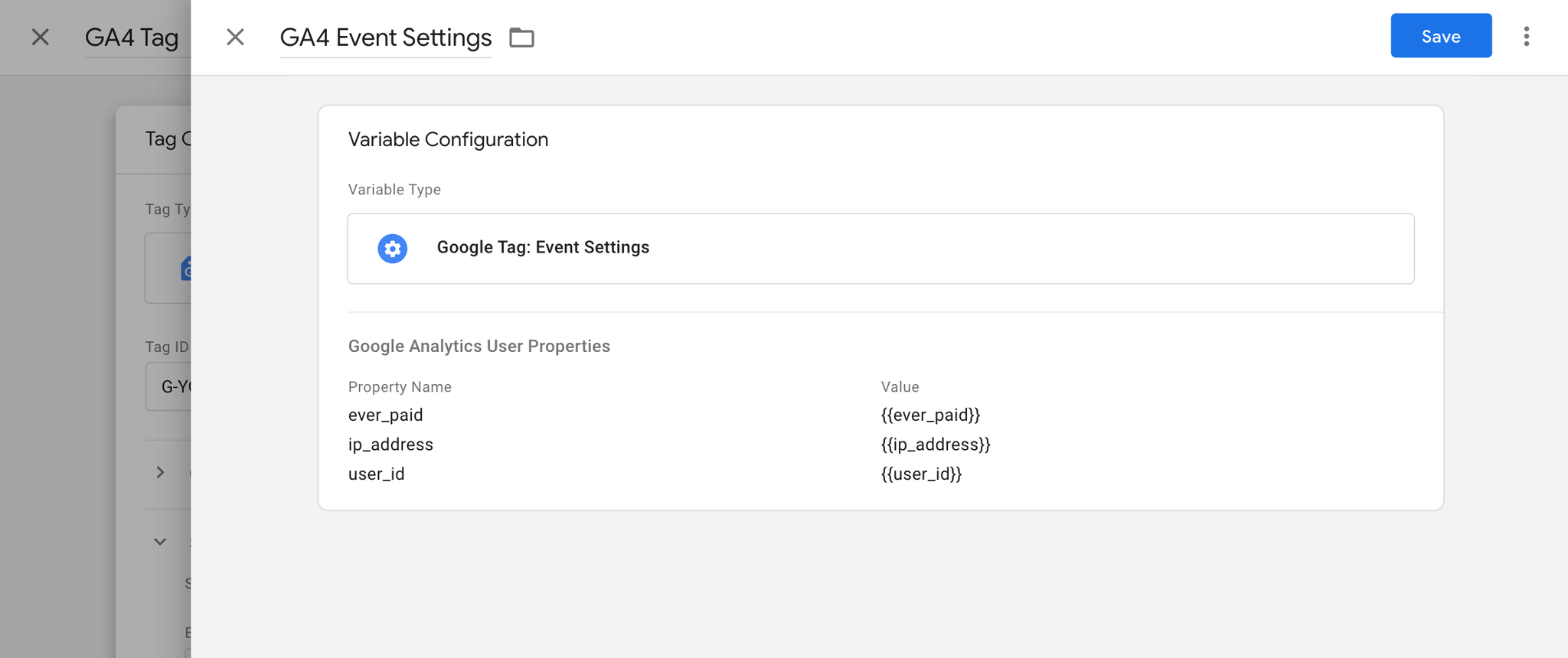1568x658 pixels.
Task: Click the GA4 Tag title in background panel
Action: [132, 37]
